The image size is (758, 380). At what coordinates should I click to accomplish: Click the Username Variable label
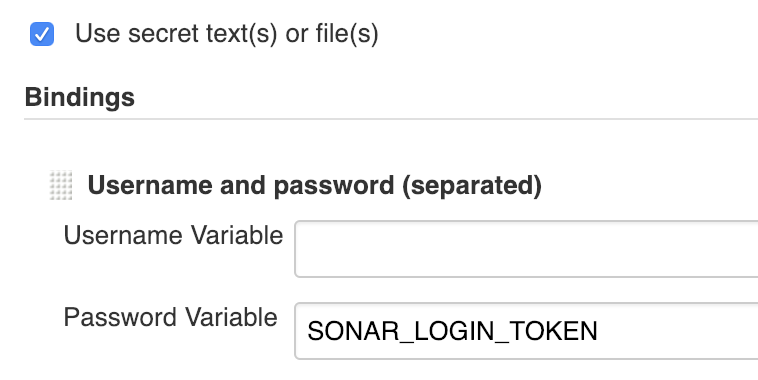(173, 235)
